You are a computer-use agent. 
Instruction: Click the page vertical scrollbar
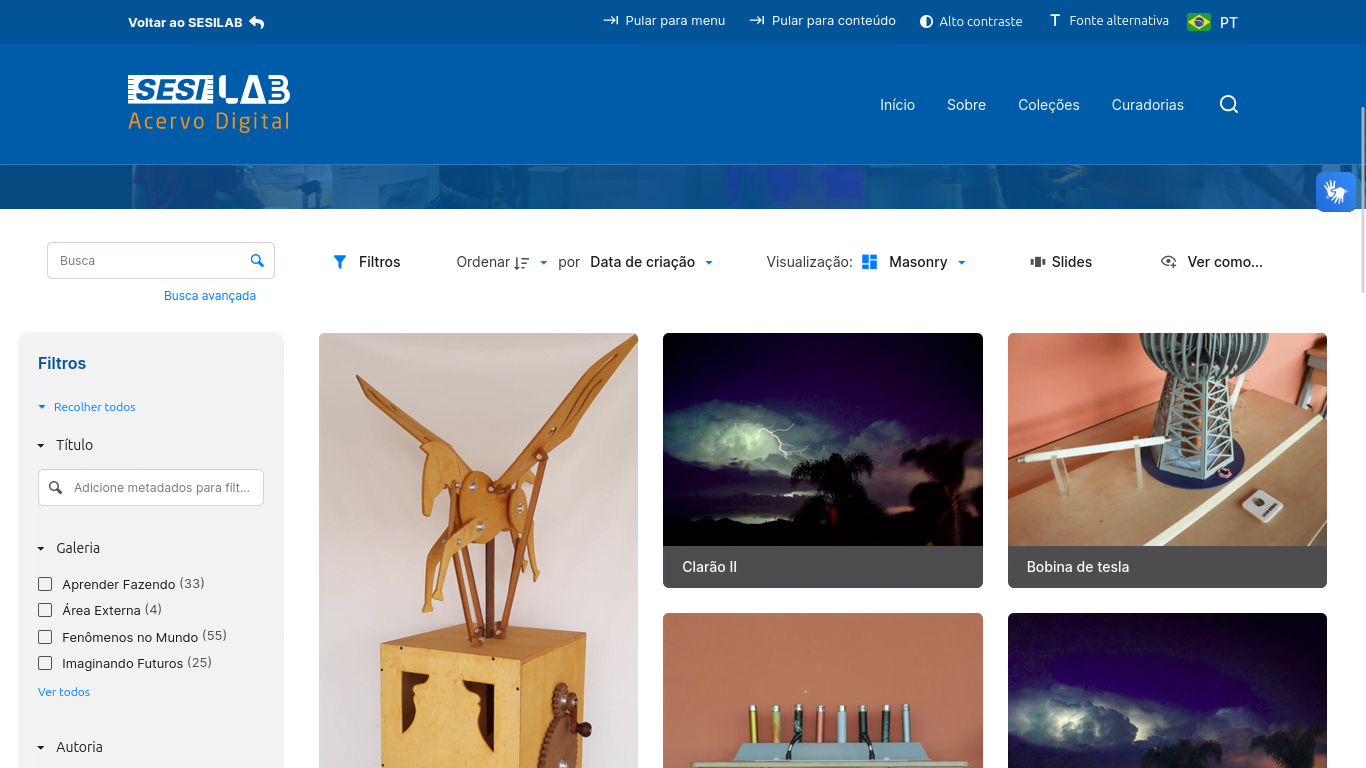(x=1362, y=198)
